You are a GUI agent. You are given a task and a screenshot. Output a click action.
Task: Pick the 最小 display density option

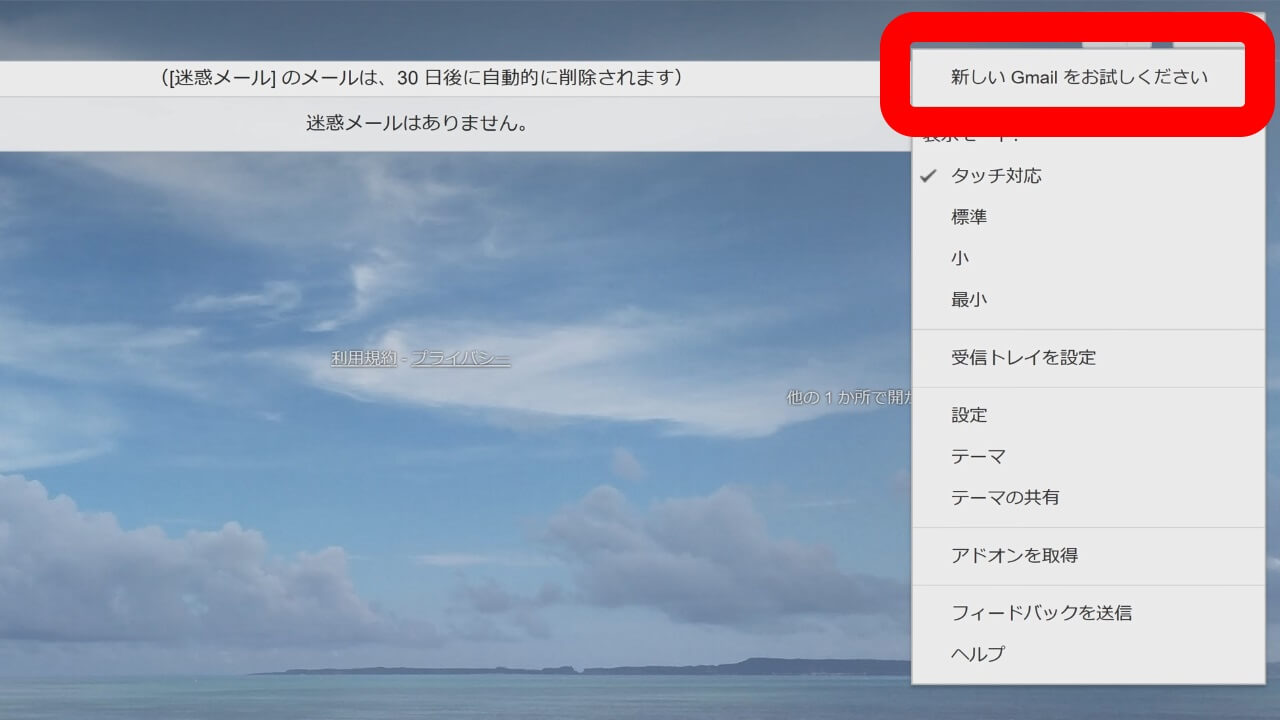[969, 299]
